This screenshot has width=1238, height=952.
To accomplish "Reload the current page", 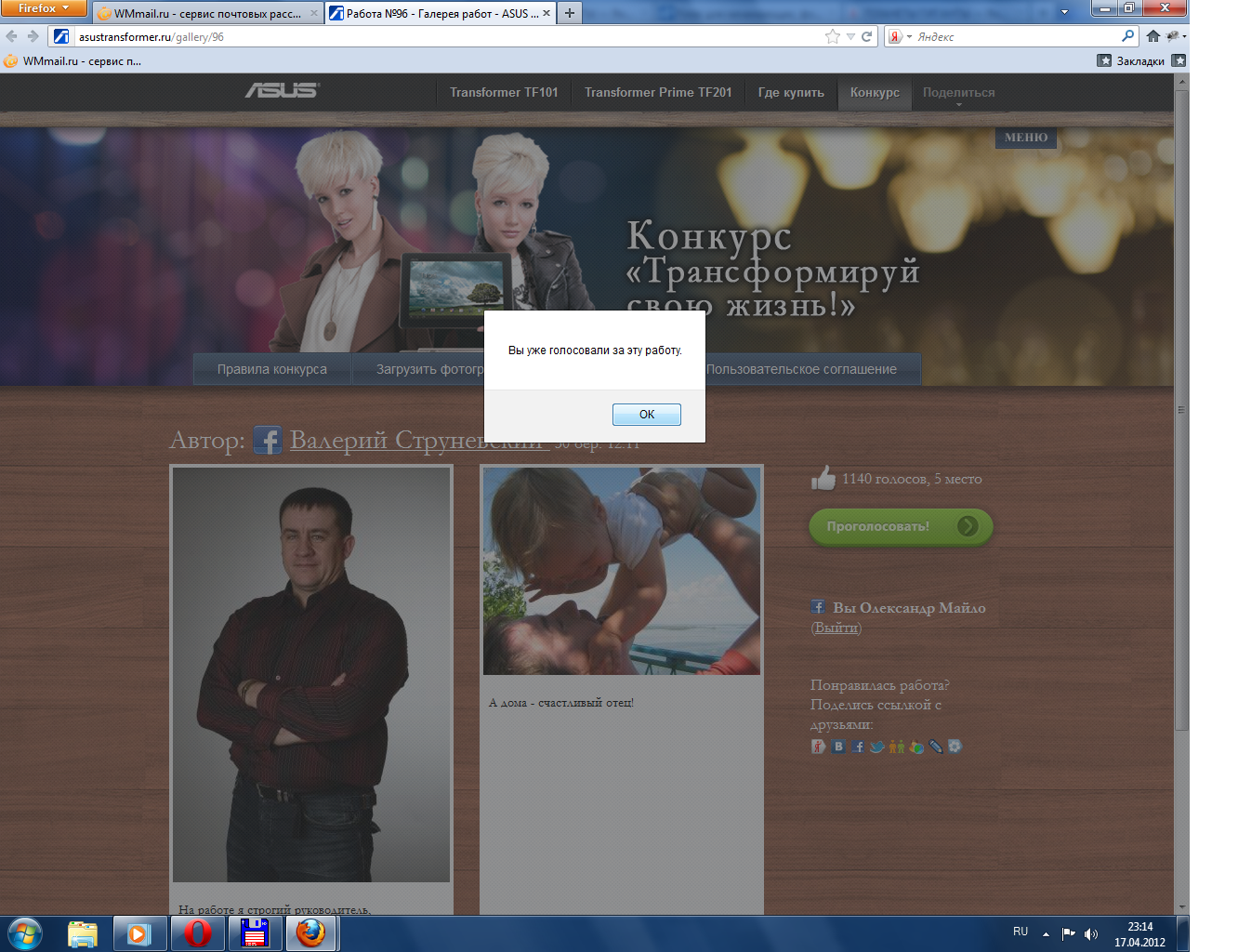I will click(x=866, y=36).
